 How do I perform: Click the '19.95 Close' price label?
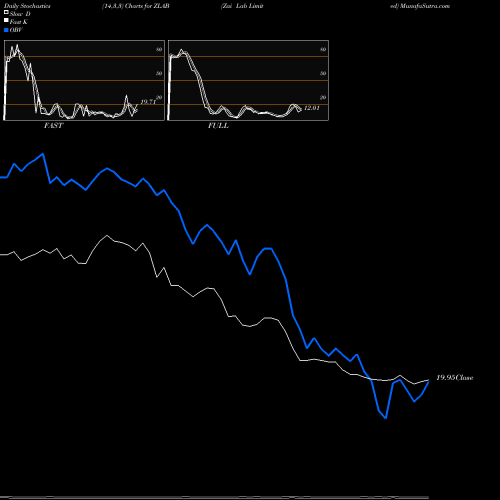tap(455, 378)
